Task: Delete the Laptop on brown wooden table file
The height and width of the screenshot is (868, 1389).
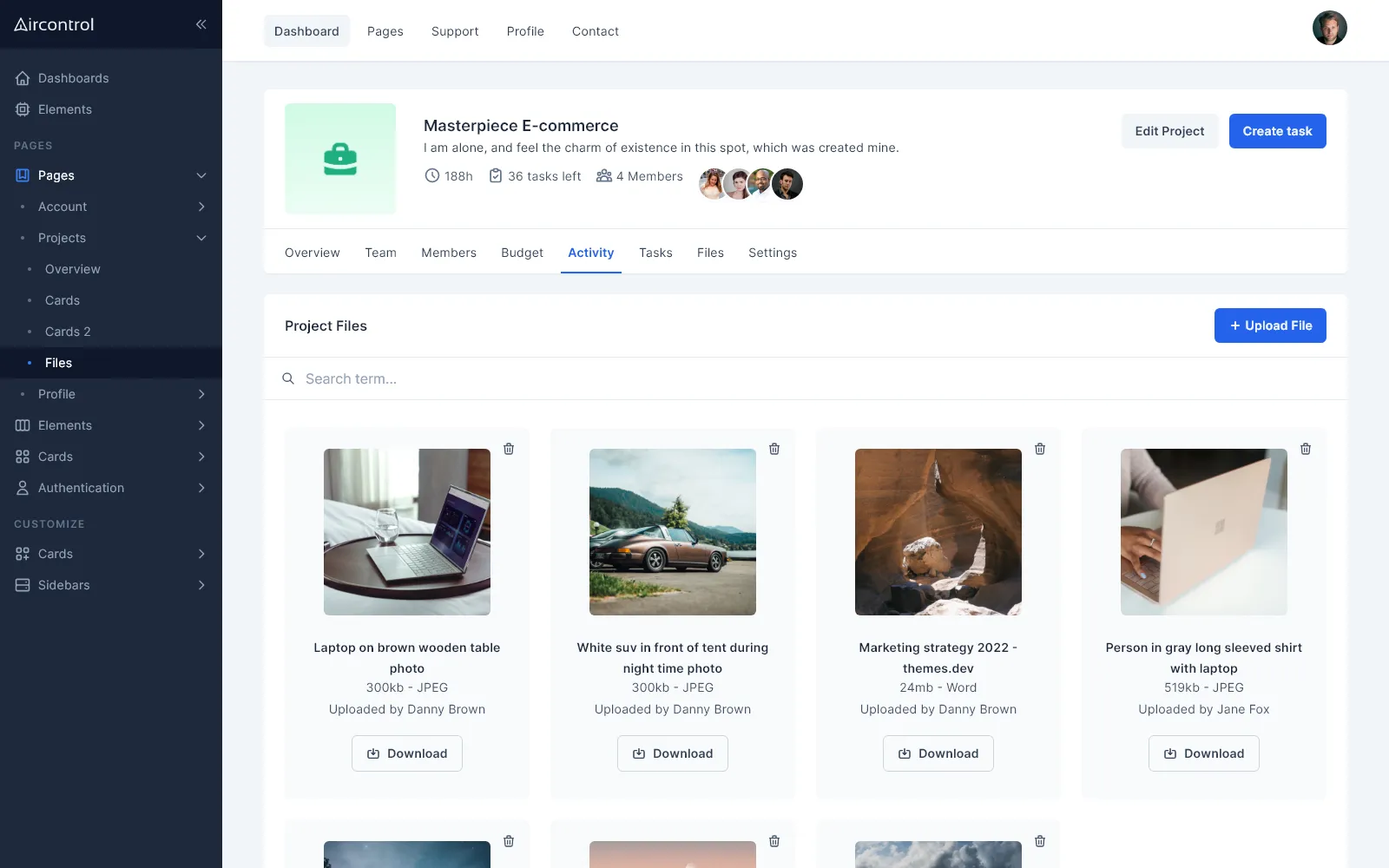Action: coord(509,449)
